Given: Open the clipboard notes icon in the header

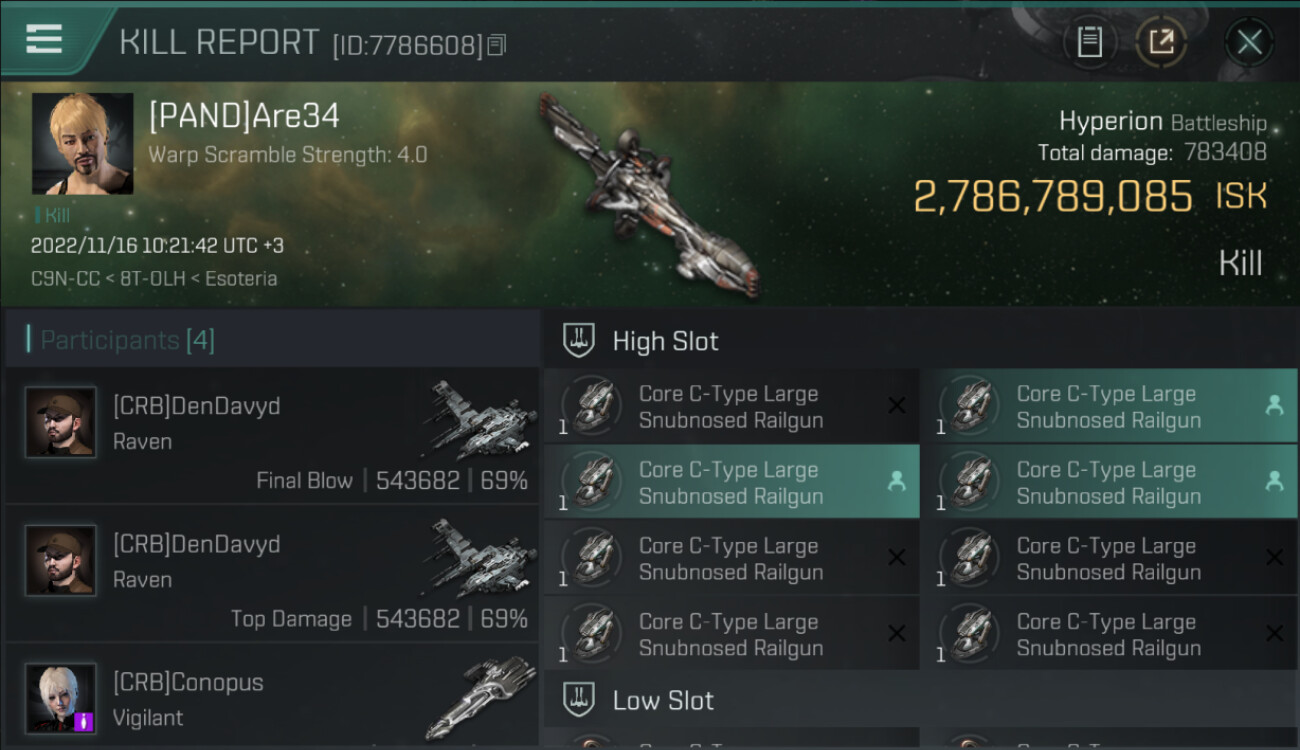Looking at the screenshot, I should [1089, 42].
